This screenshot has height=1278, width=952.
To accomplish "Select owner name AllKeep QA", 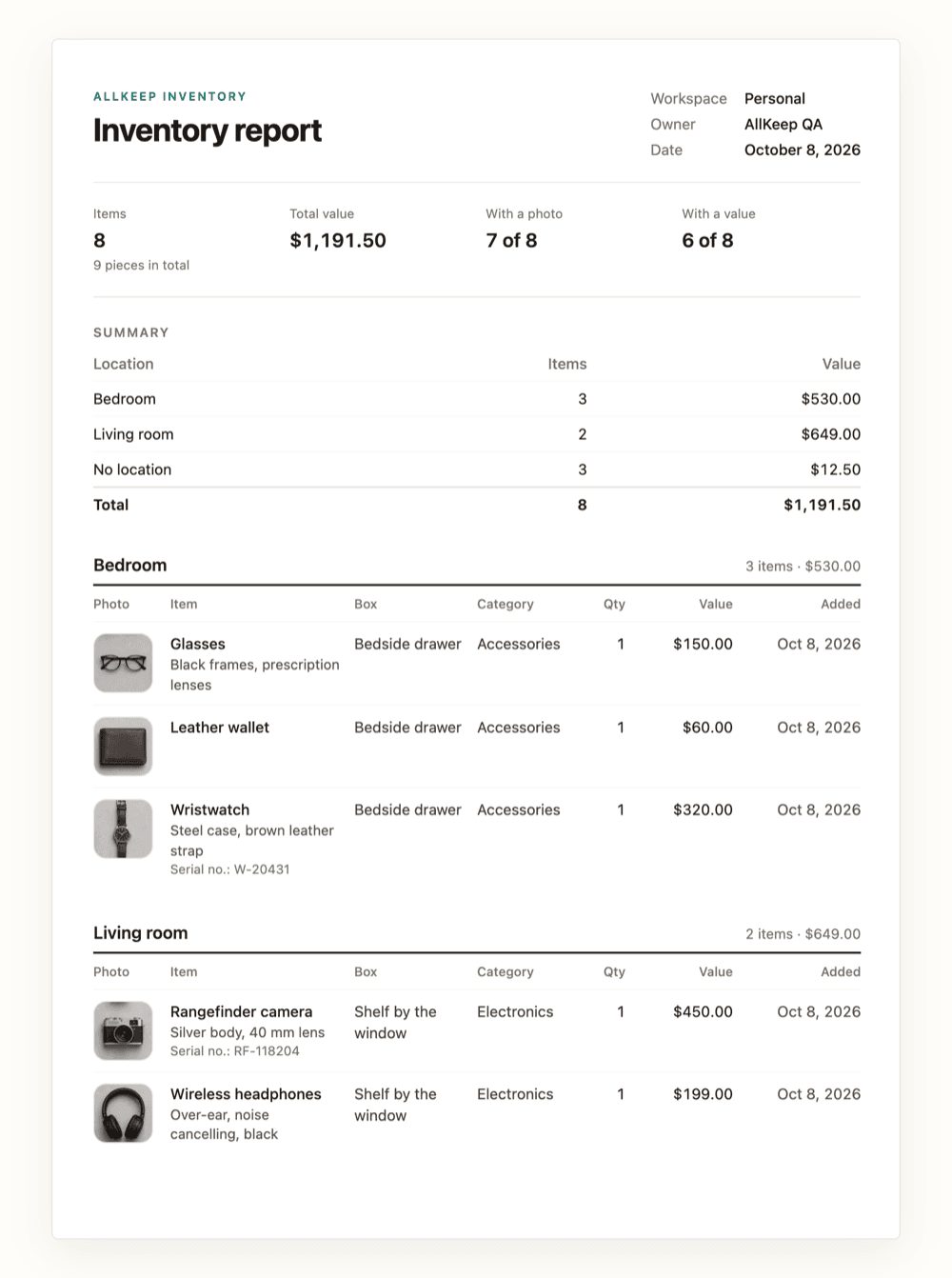I will click(783, 124).
